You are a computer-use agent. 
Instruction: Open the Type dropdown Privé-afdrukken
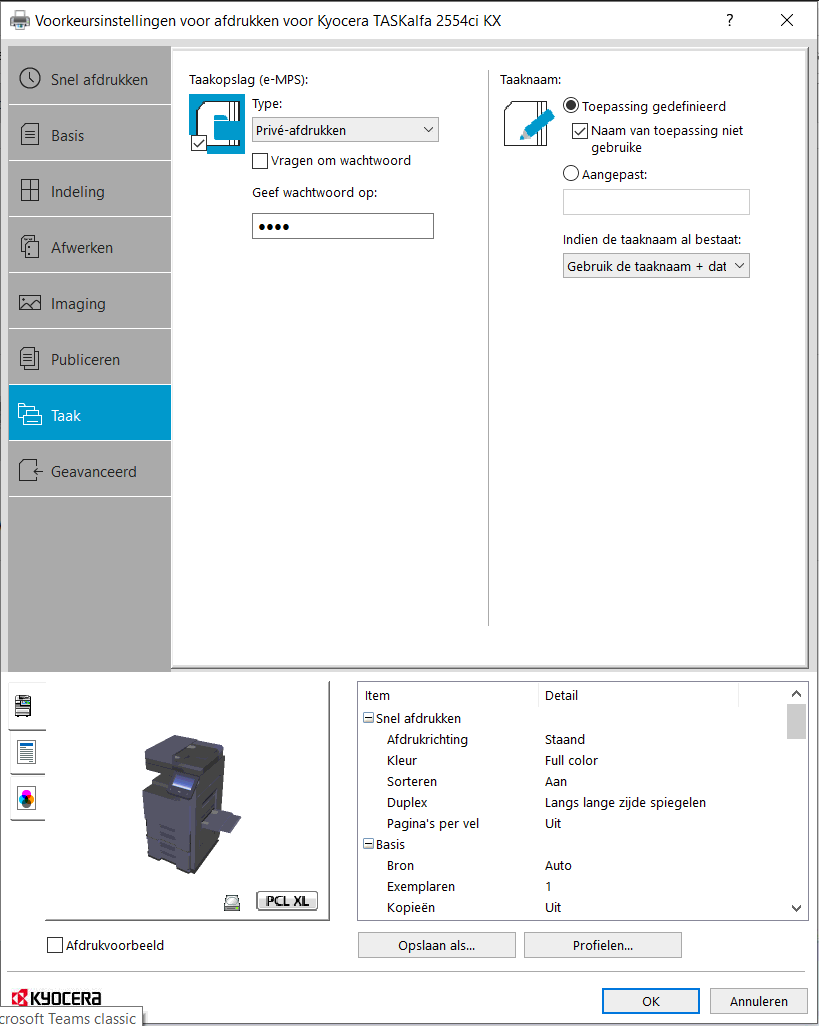point(345,130)
